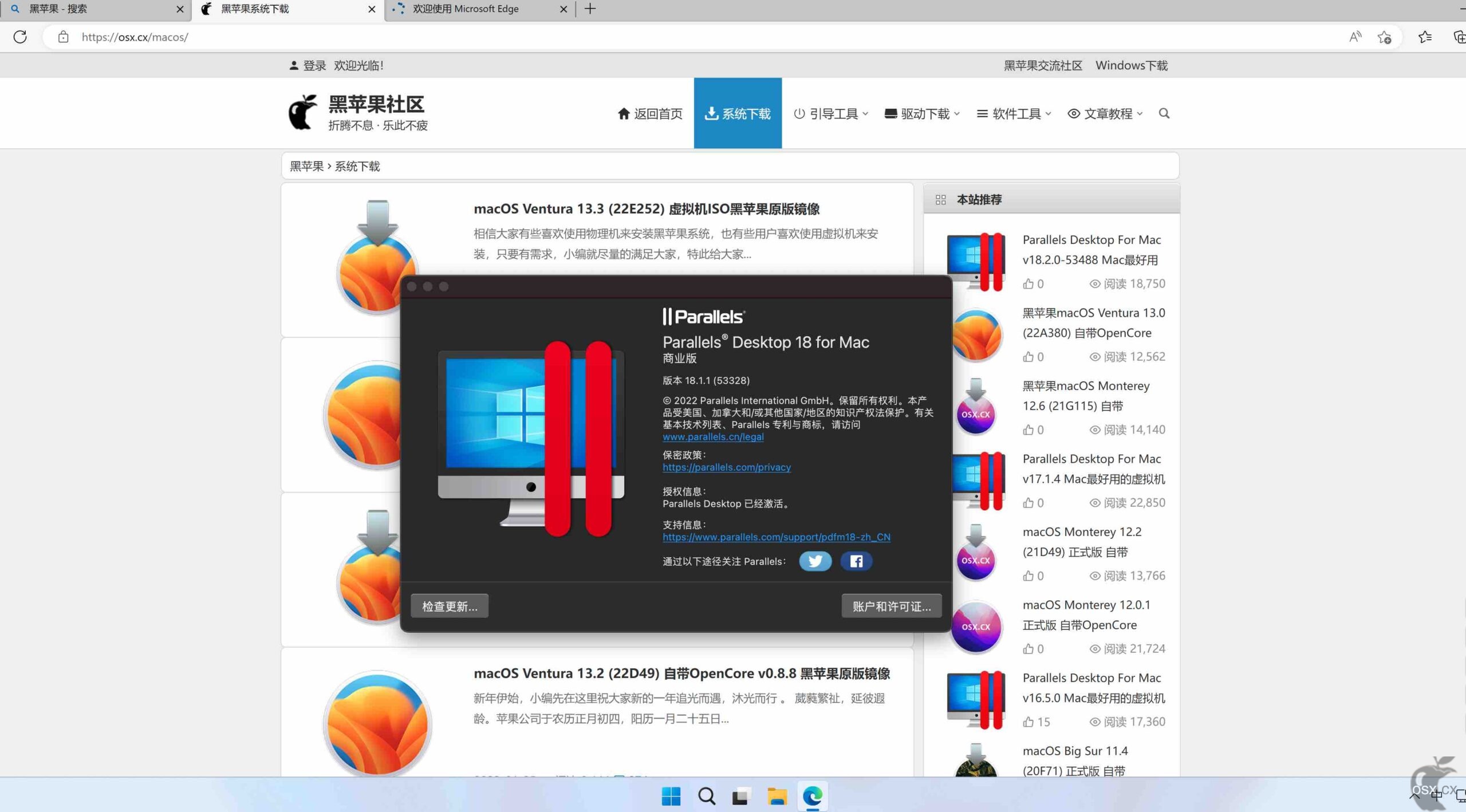Screen dimensions: 1466x812
Task: Click the Ventura 13.0 sidebar thumbnail
Action: point(976,334)
